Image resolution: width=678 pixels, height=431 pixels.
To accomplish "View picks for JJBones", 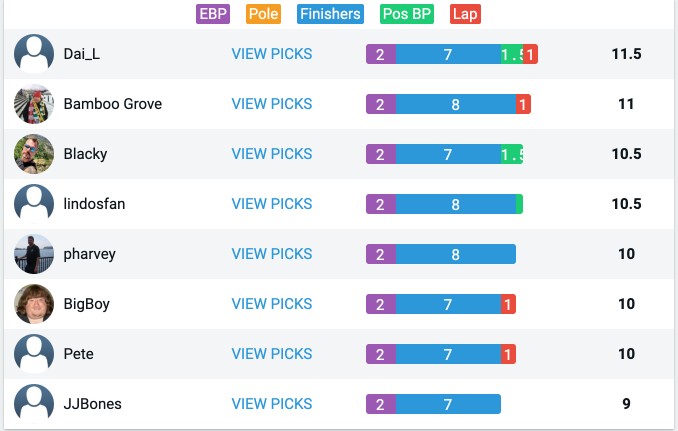I will pyautogui.click(x=272, y=404).
